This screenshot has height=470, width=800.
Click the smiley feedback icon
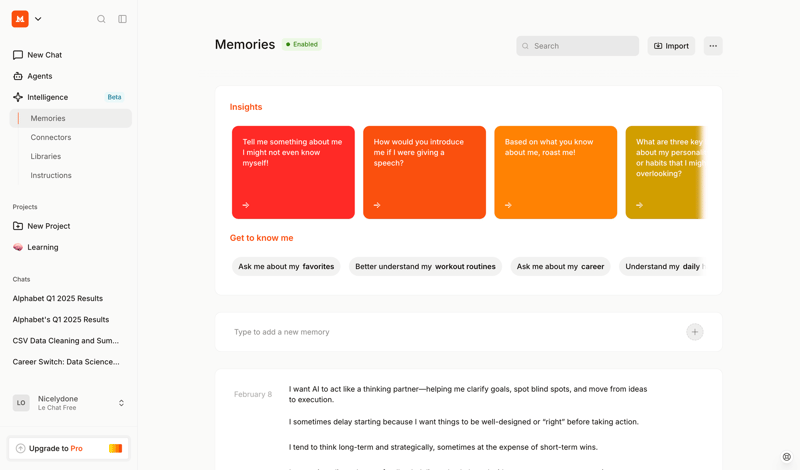coord(786,457)
